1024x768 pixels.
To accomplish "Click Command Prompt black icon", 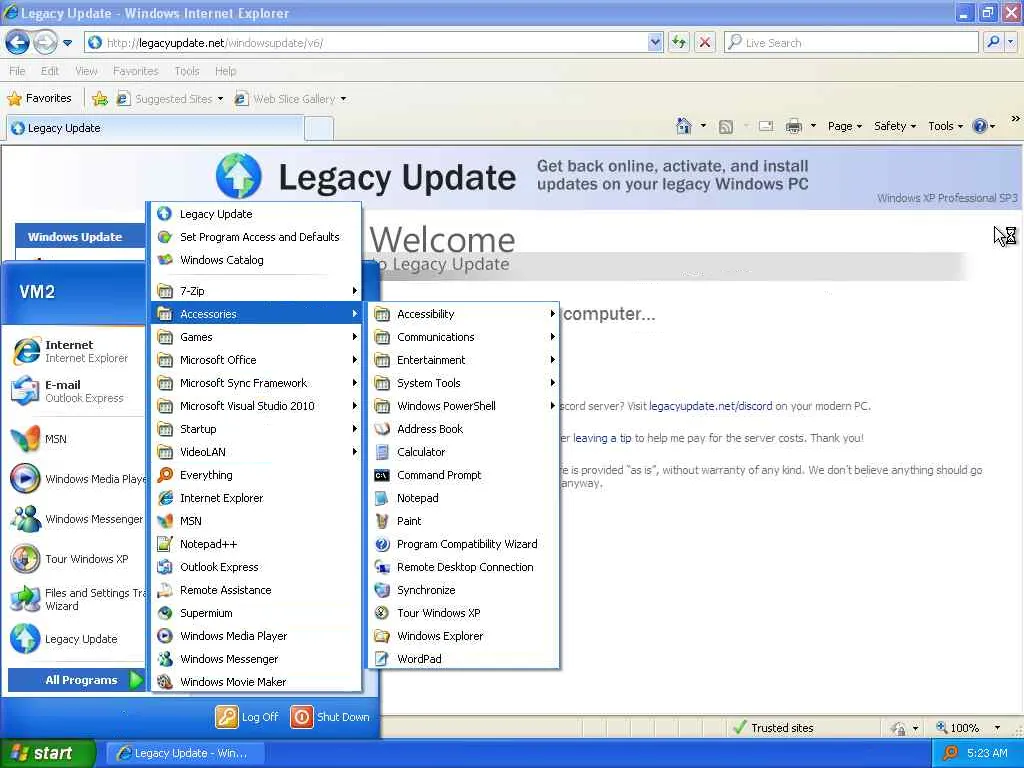I will click(382, 475).
